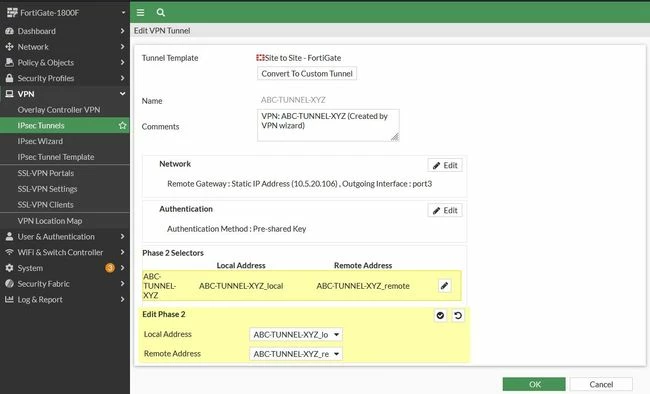Click the Security Profiles lock icon

9,78
